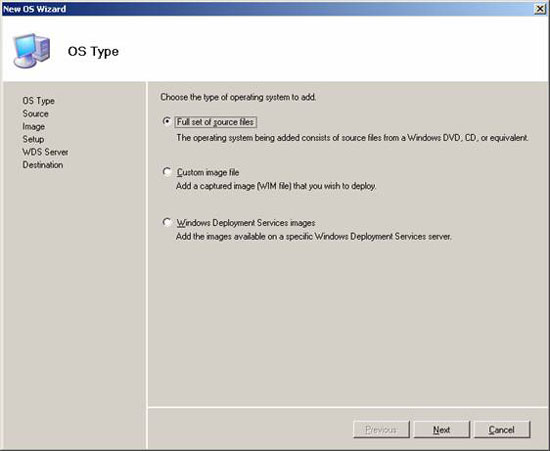Click the Next button
This screenshot has width=550, height=451.
pos(441,430)
